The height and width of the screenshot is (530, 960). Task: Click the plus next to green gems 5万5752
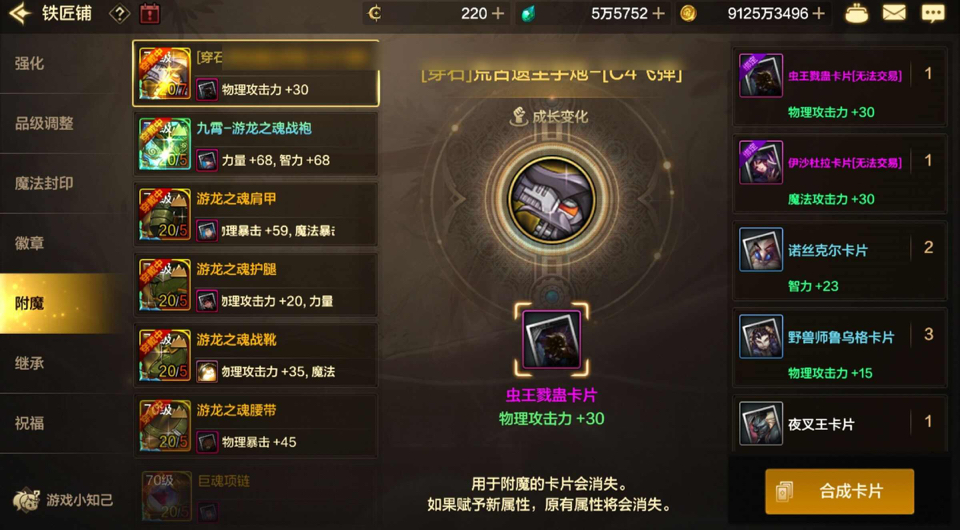659,13
